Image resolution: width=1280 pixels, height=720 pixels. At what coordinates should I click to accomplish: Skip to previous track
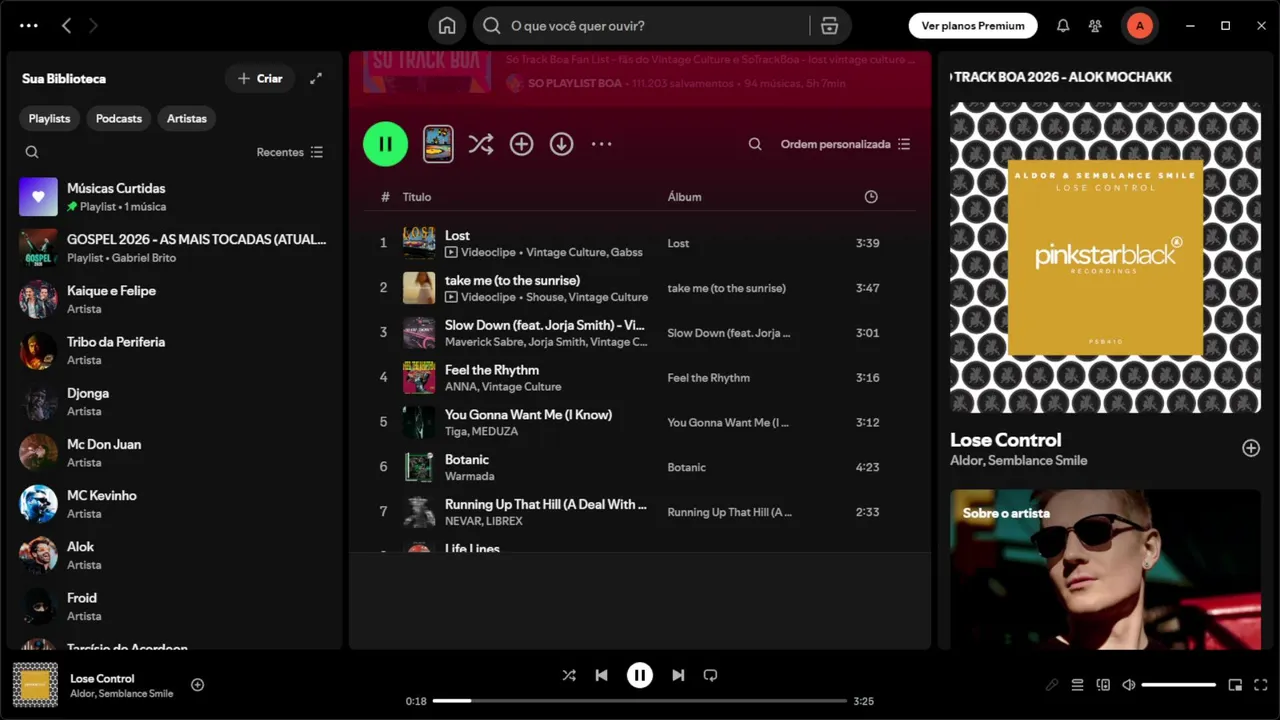tap(601, 675)
